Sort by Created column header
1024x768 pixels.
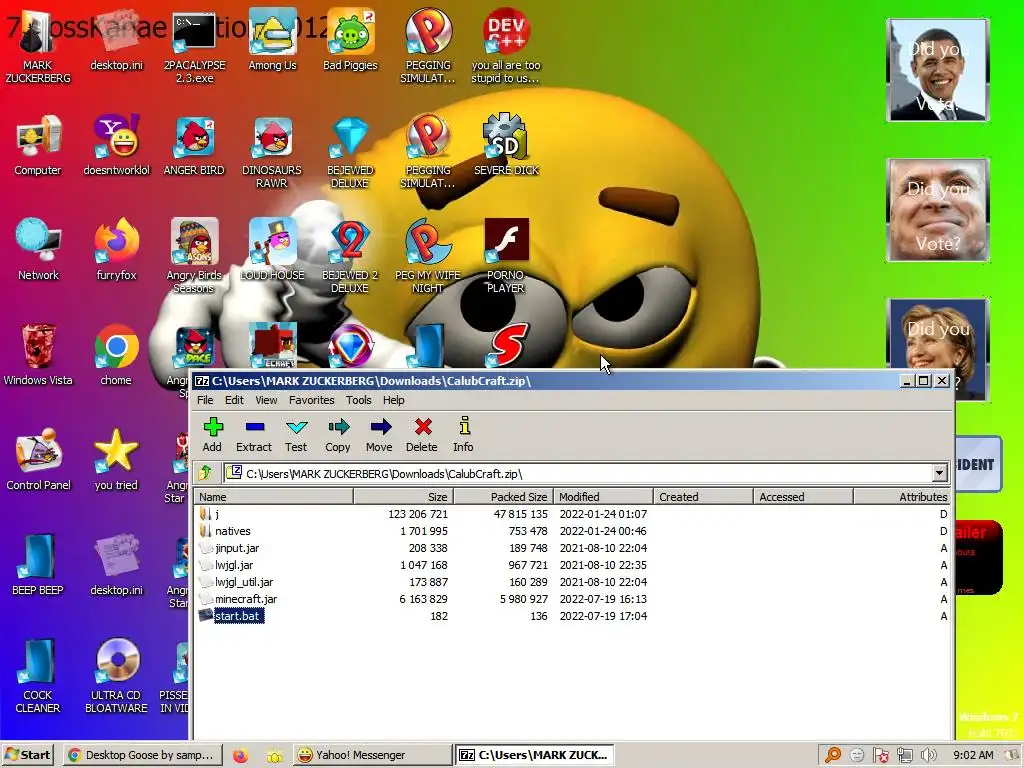(703, 497)
